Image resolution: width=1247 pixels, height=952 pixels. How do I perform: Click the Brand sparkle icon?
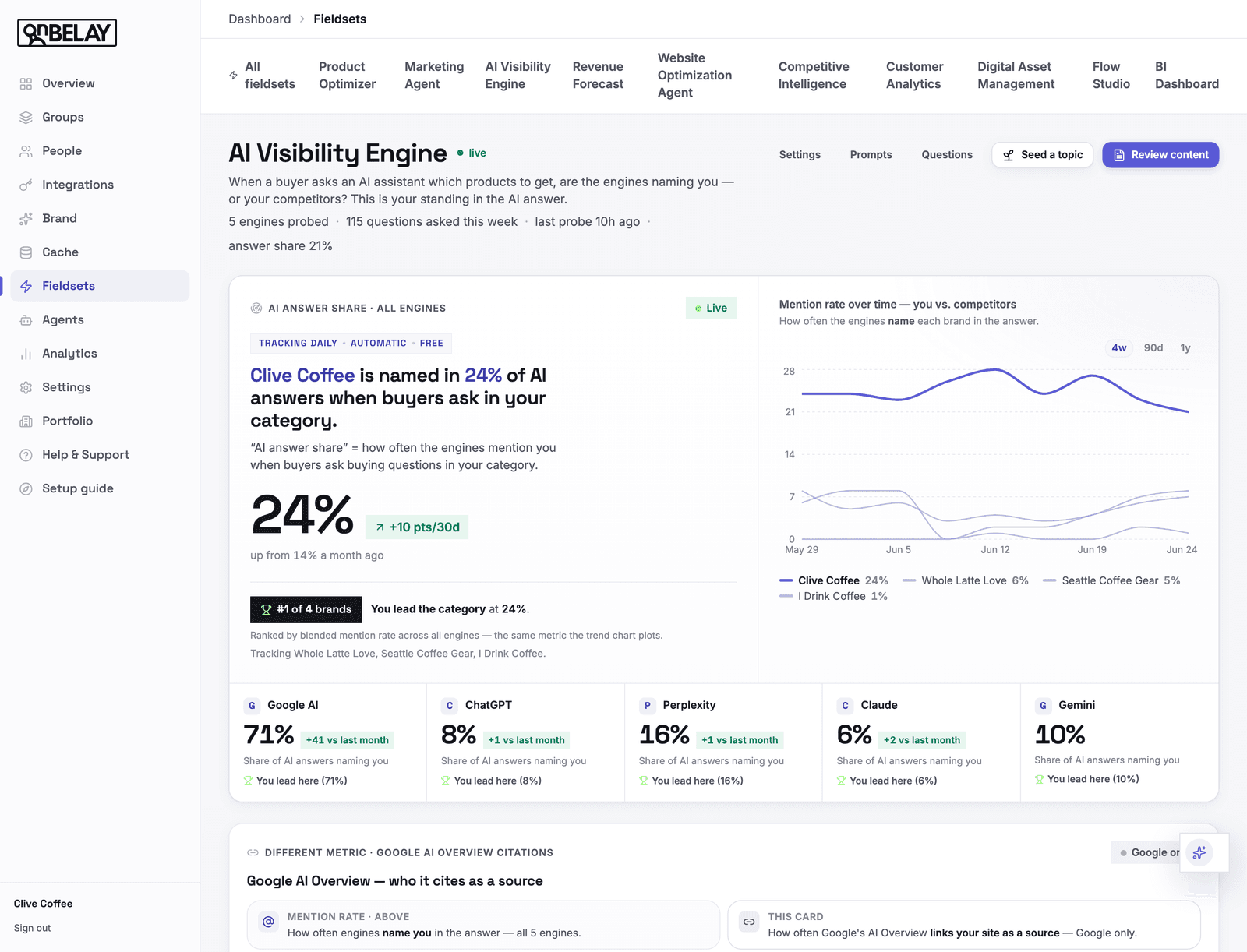pos(26,218)
